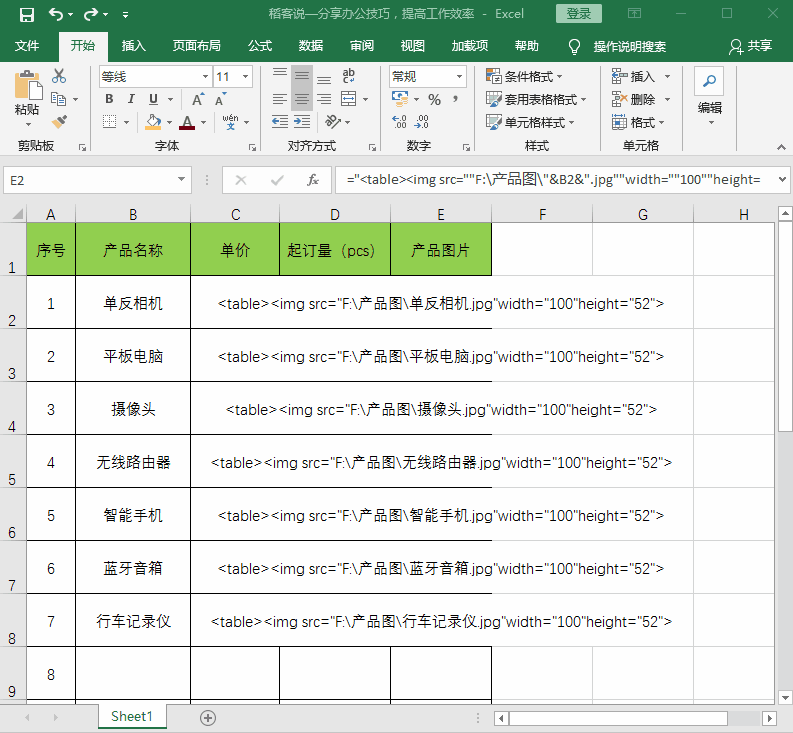Open 条件格式 conditional formatting

point(524,76)
